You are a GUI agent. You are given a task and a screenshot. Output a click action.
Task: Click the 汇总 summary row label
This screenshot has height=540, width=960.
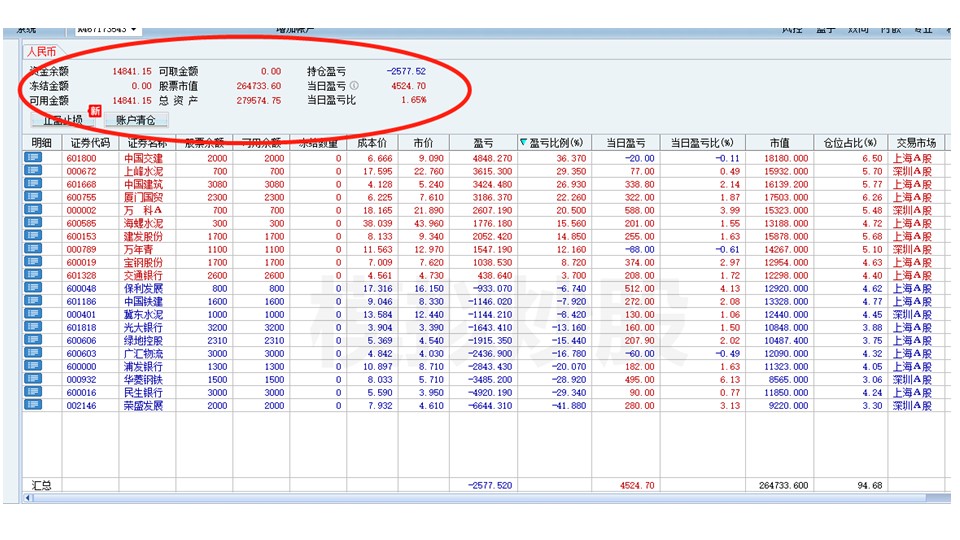[41, 485]
